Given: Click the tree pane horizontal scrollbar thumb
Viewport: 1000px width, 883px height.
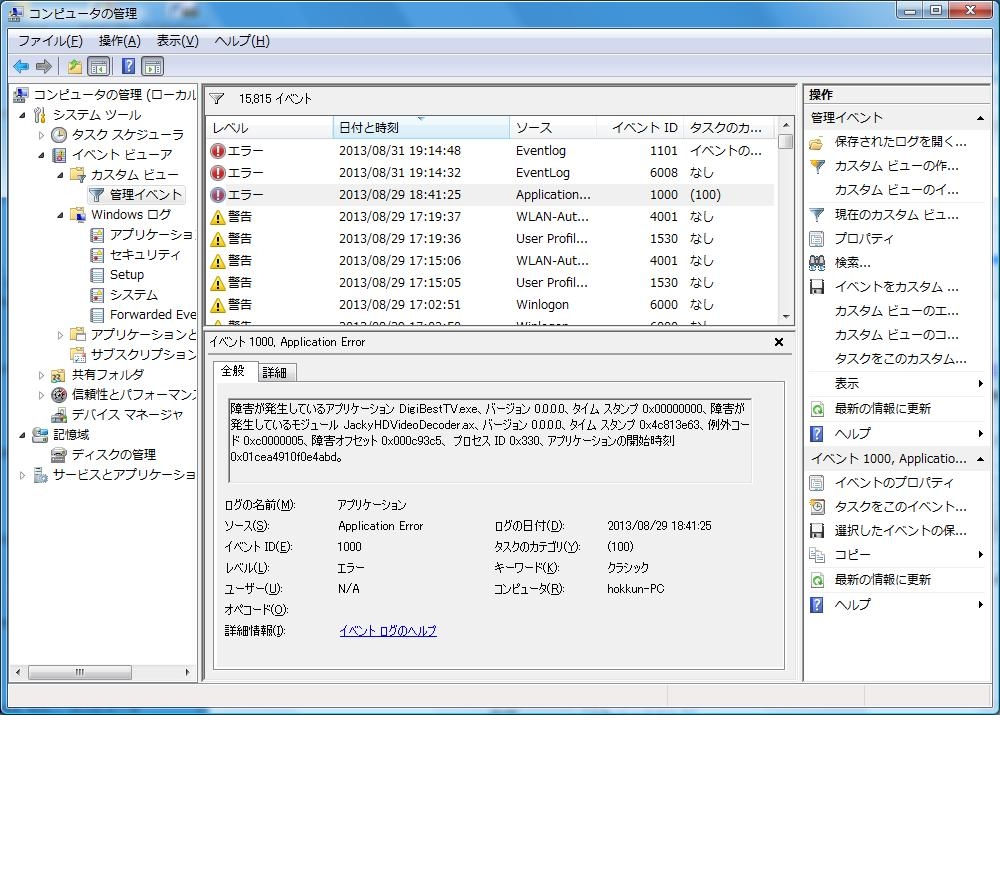Looking at the screenshot, I should point(80,672).
